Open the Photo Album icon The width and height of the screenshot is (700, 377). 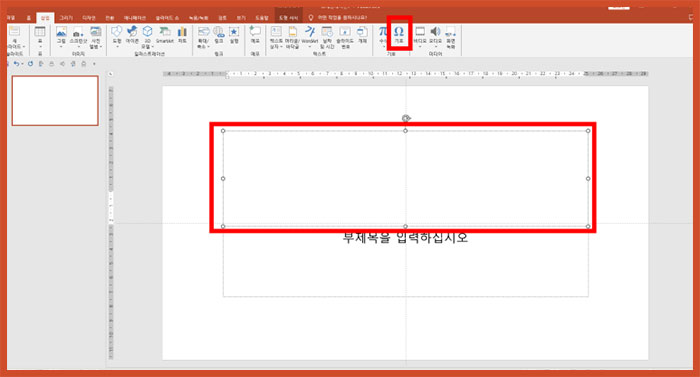click(x=96, y=32)
